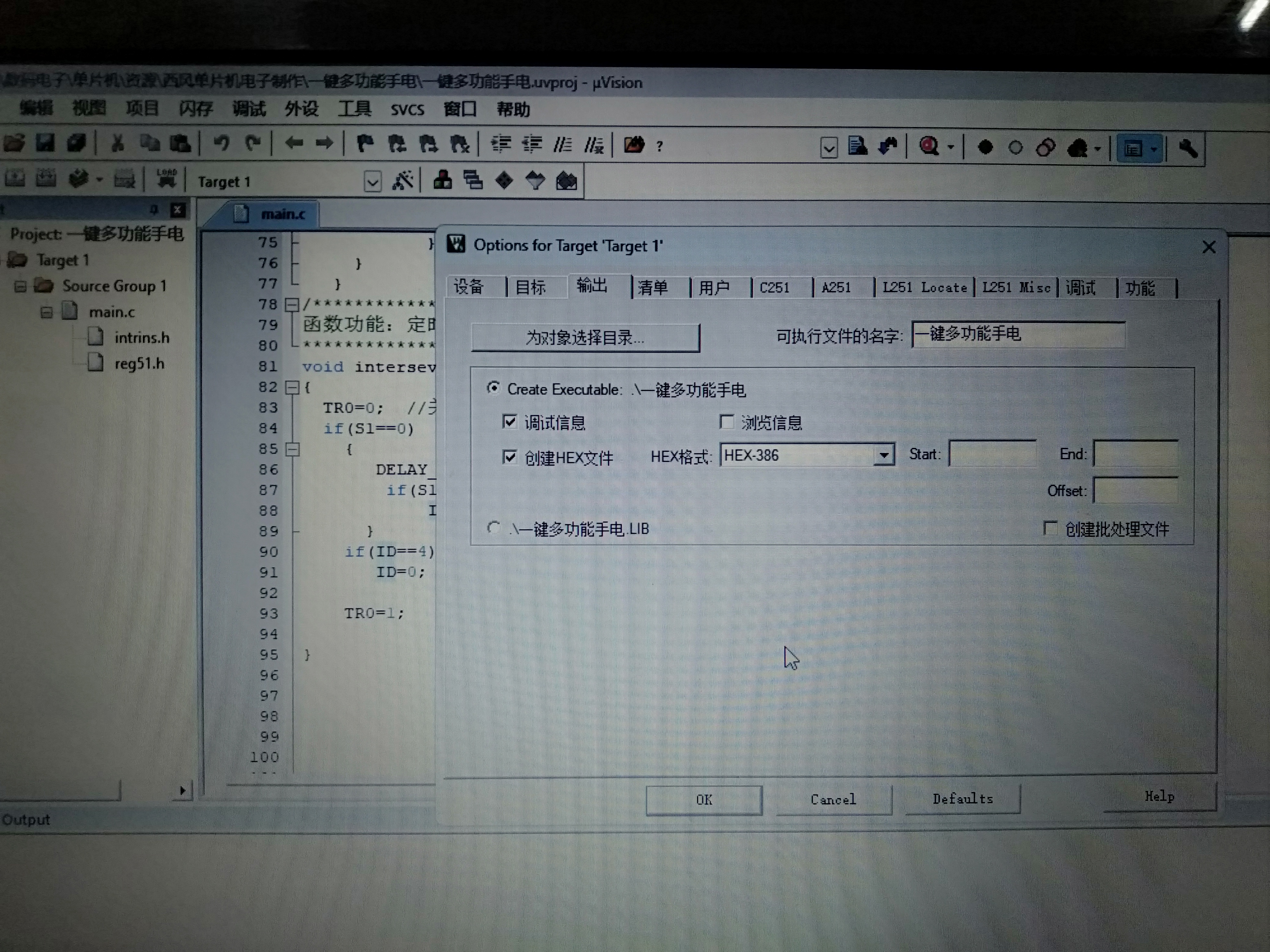Click the Indent selection icon

501,144
